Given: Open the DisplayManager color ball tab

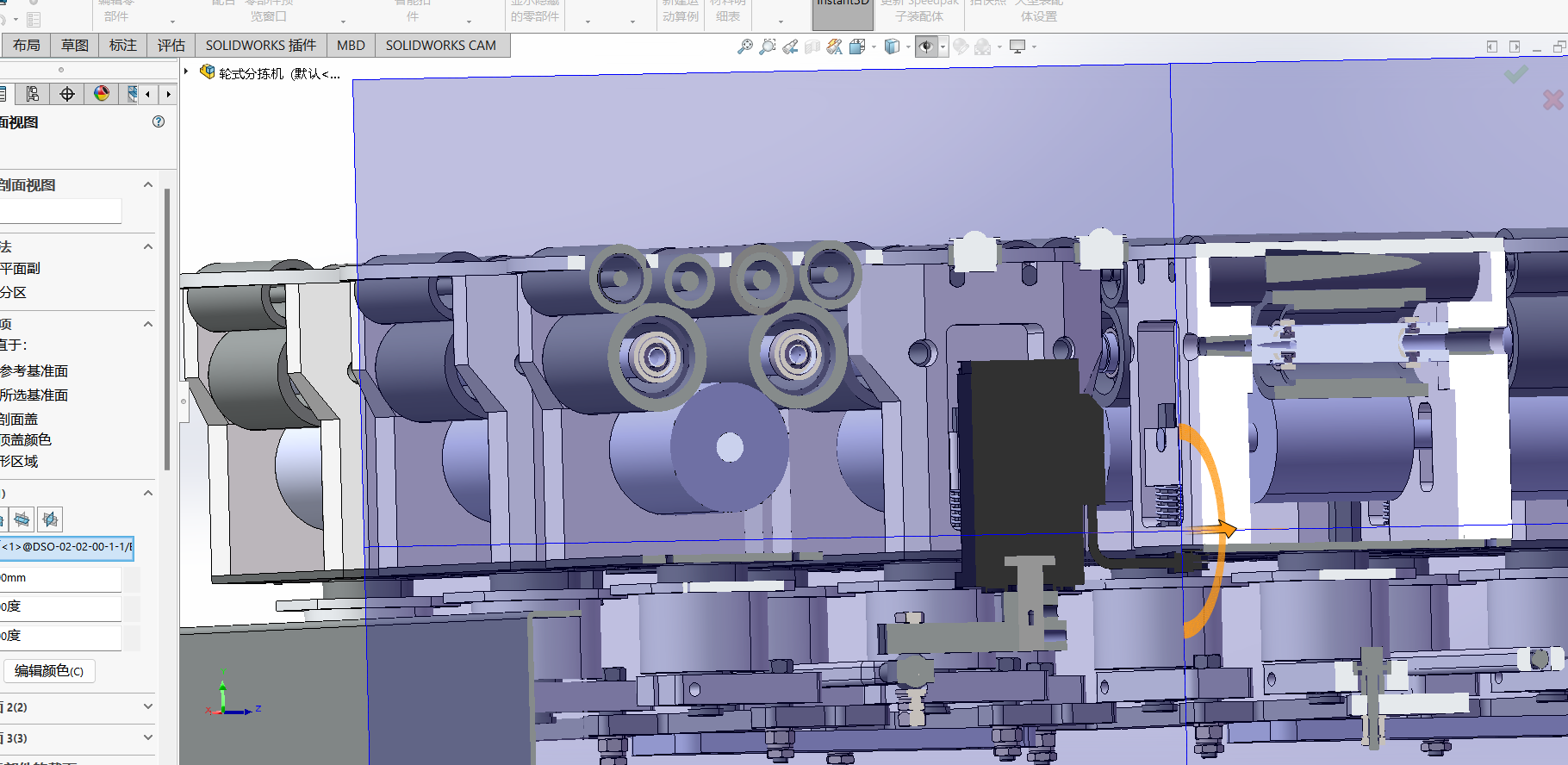Looking at the screenshot, I should [102, 94].
